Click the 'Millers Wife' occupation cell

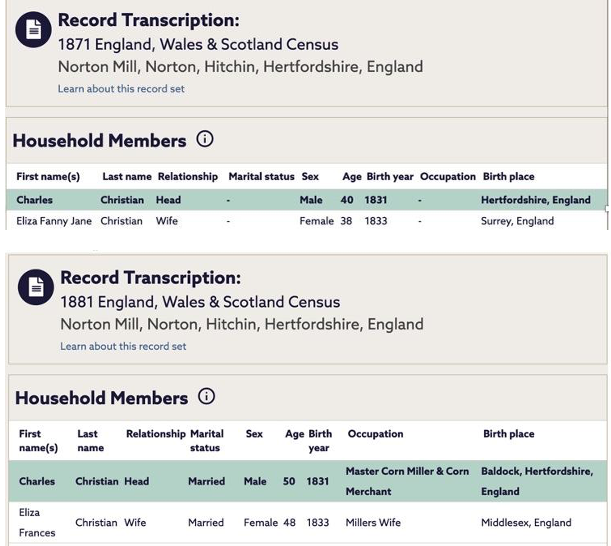point(373,522)
